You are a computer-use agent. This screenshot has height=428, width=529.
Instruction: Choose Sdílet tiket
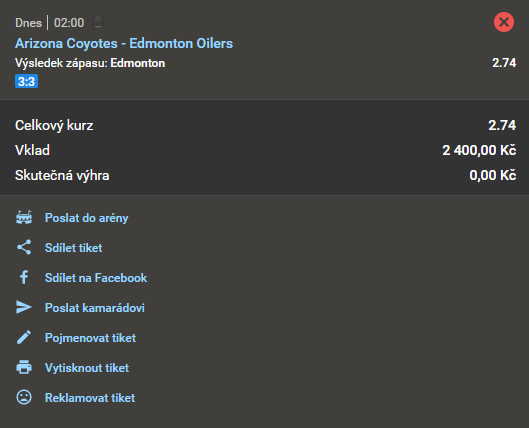coord(74,248)
